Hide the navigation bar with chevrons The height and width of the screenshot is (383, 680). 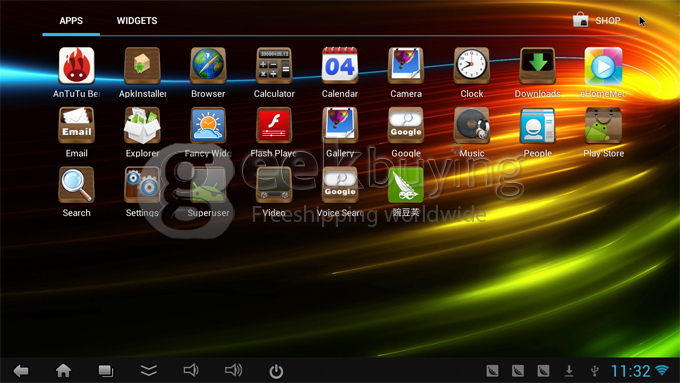[148, 370]
